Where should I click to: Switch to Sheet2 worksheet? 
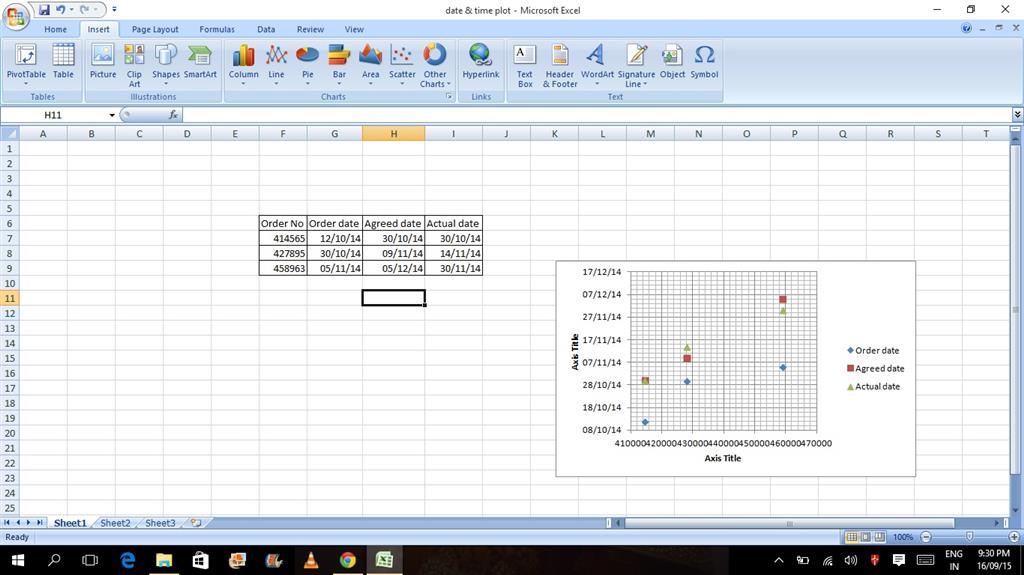point(115,523)
